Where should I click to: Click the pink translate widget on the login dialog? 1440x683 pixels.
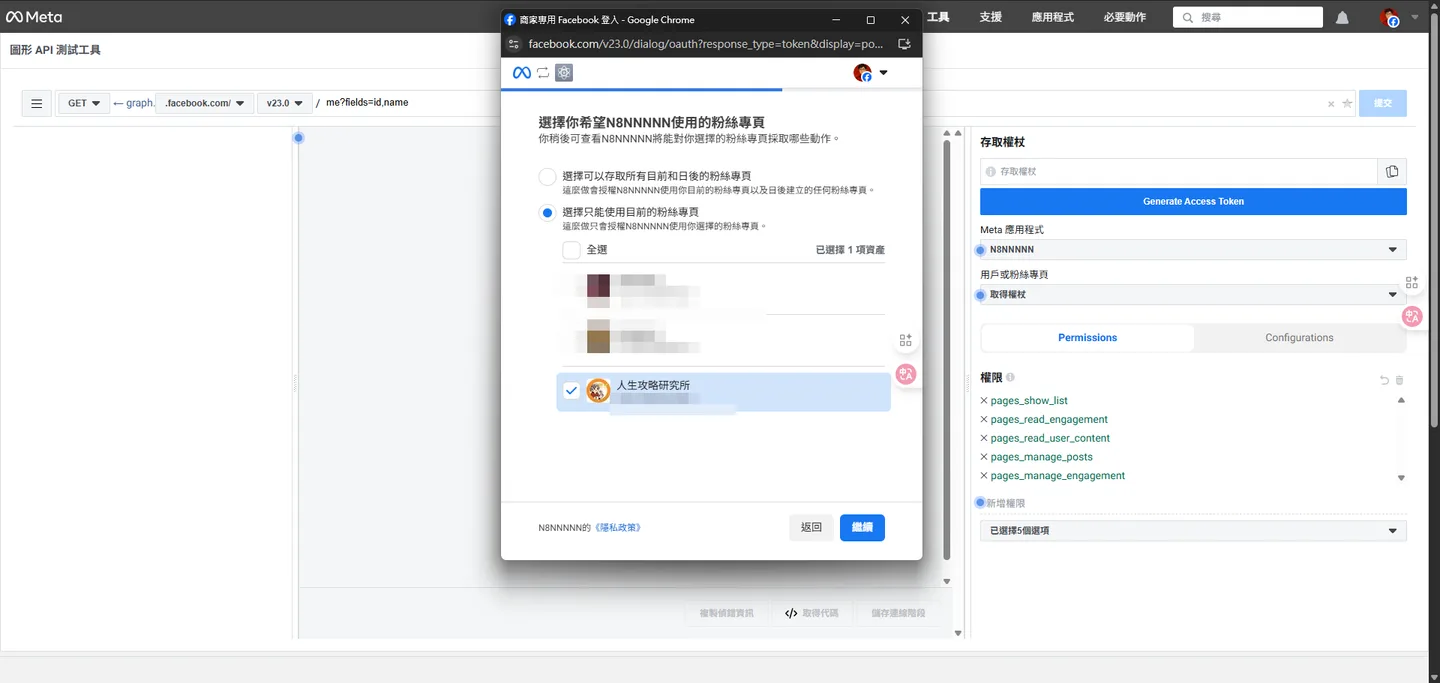click(906, 374)
